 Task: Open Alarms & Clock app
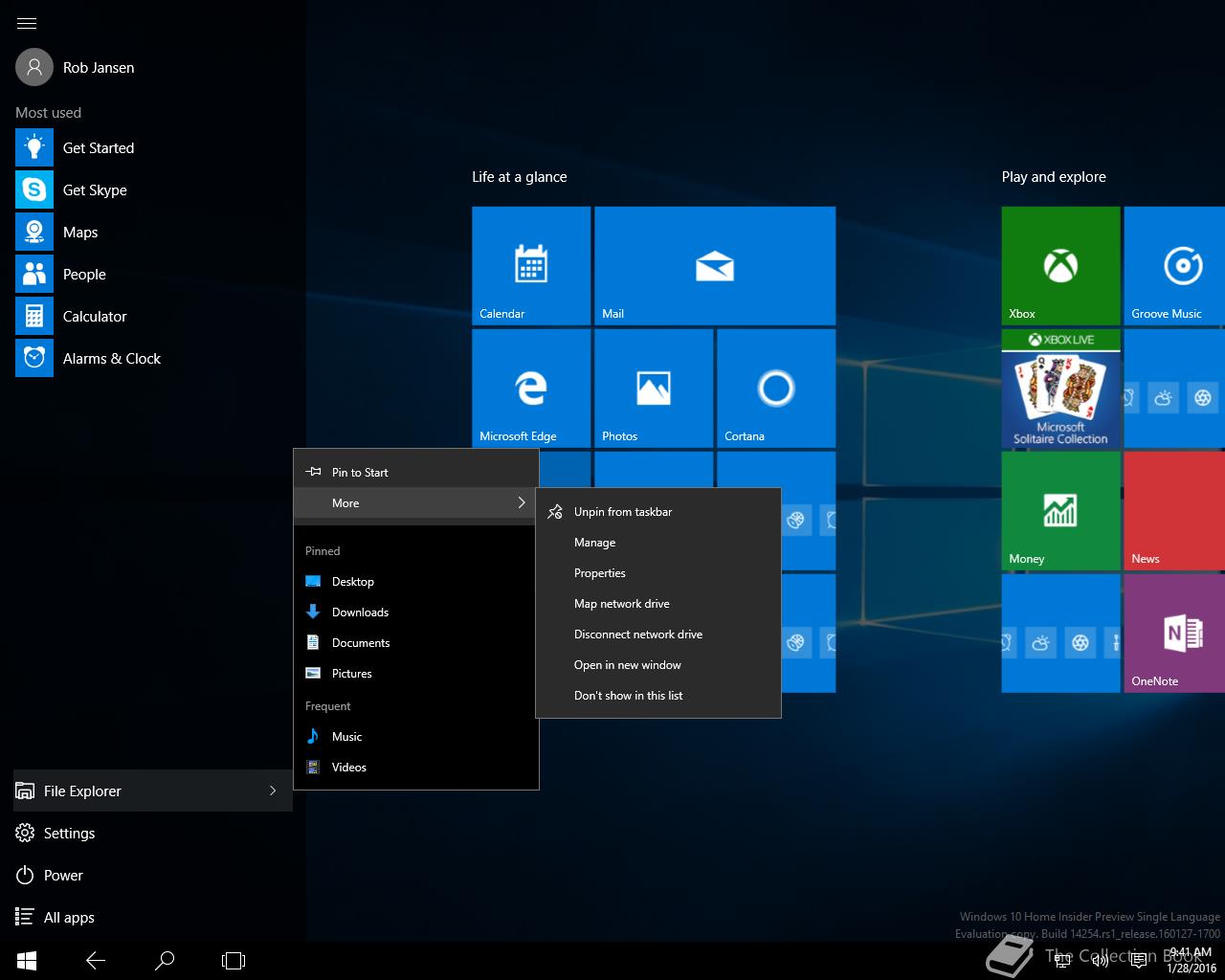(111, 358)
